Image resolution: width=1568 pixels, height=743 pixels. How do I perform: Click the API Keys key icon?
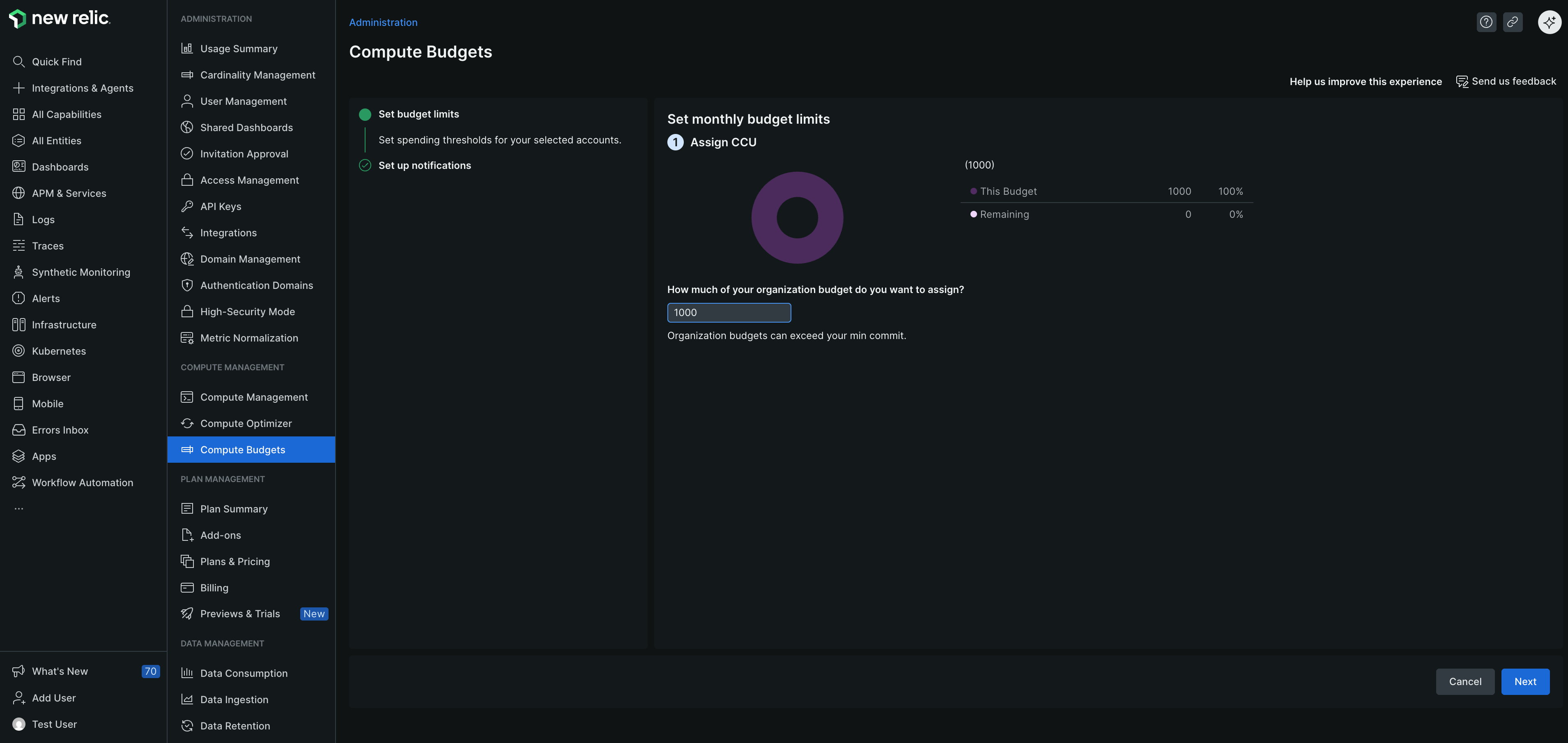187,206
